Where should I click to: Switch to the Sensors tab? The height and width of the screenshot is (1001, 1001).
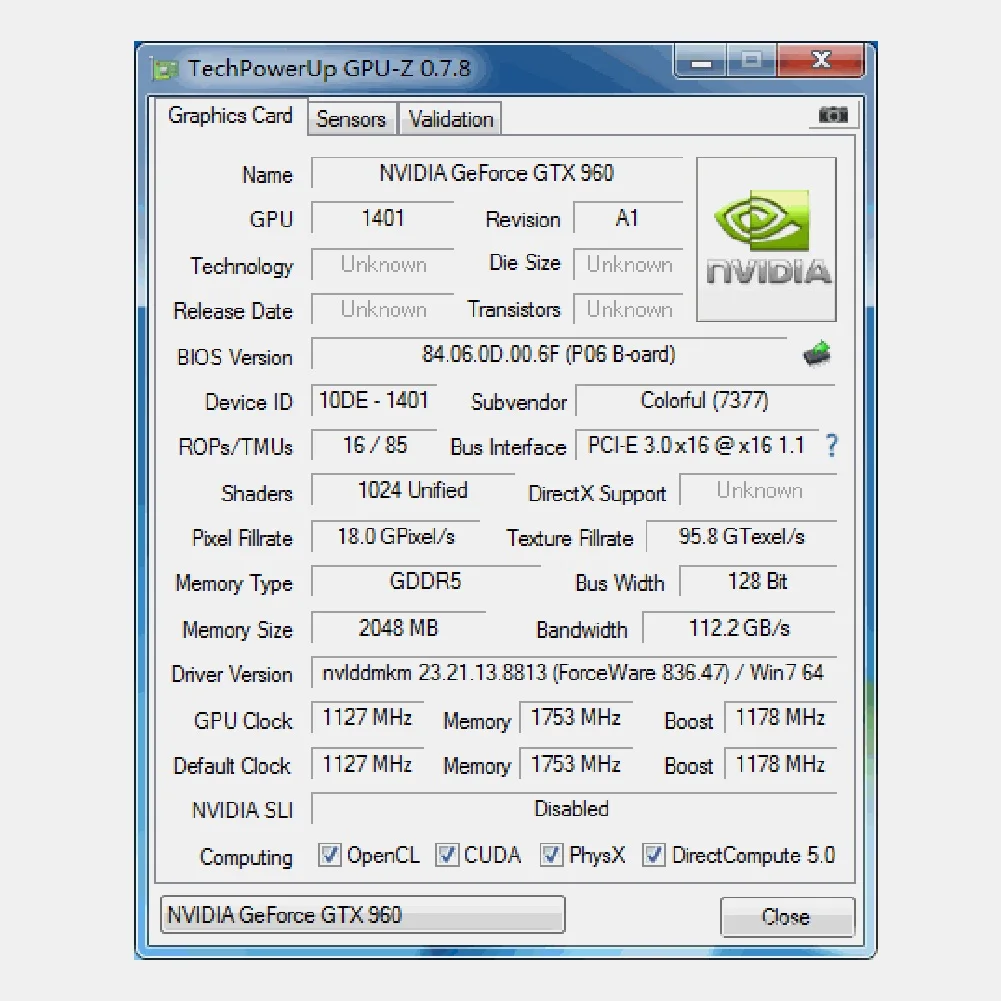coord(351,119)
